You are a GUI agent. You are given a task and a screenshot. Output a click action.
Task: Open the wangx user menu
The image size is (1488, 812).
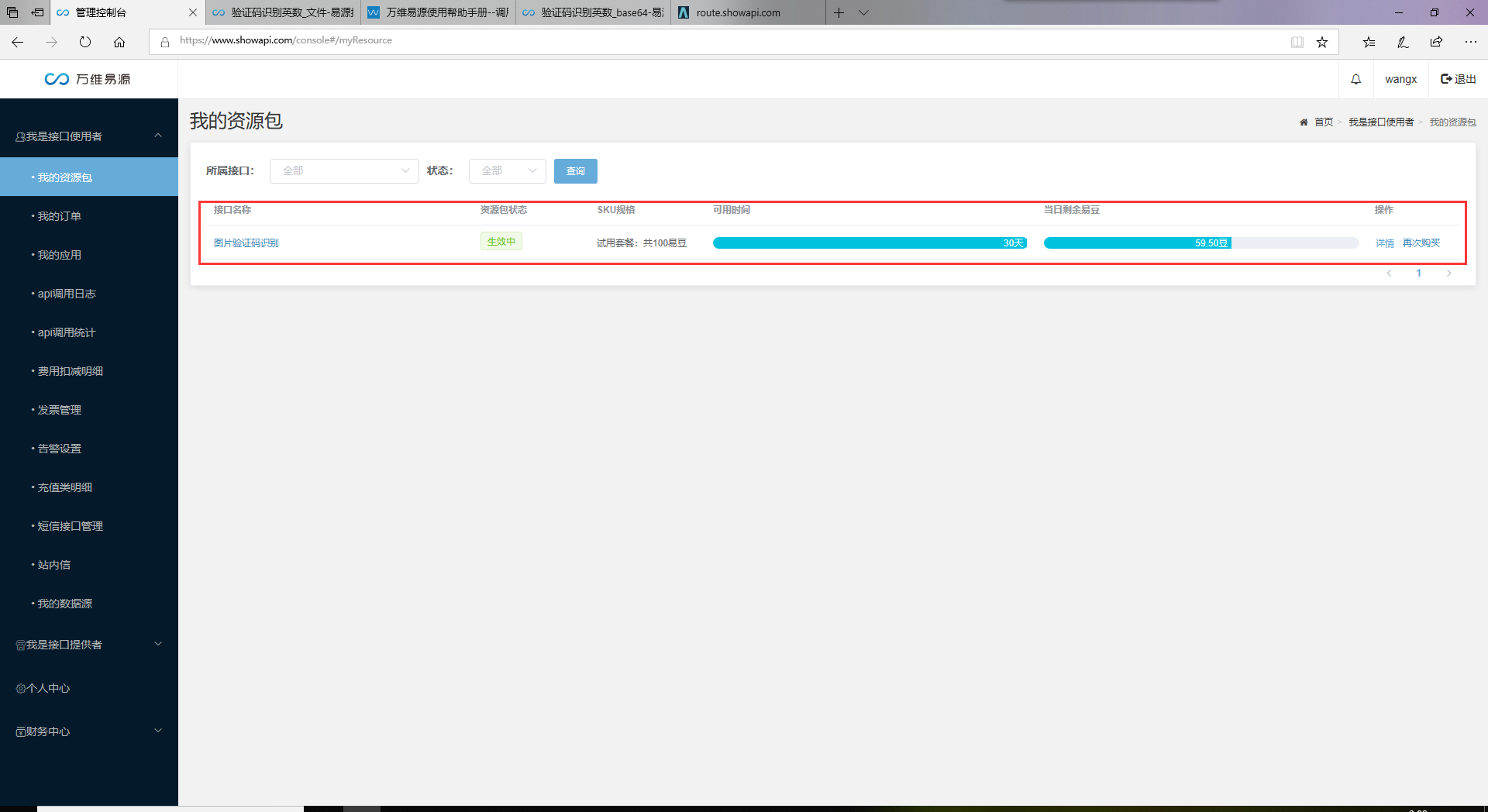coord(1401,79)
